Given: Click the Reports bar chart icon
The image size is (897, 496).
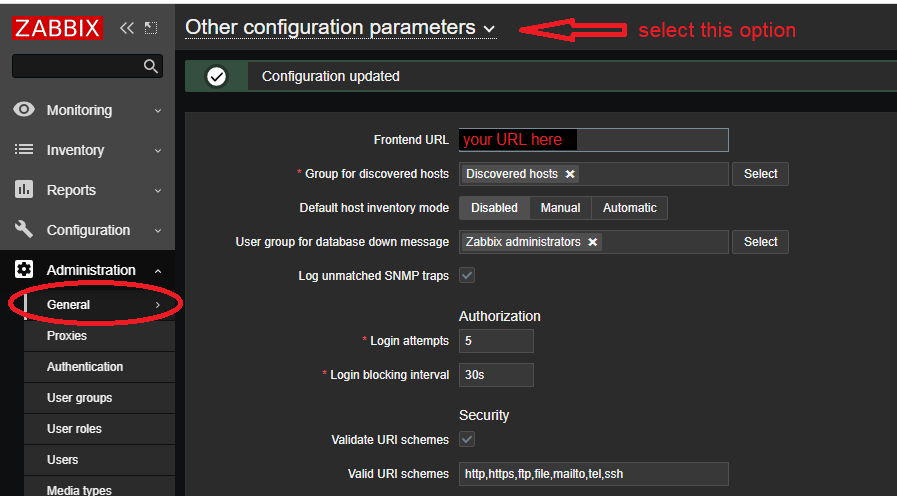Looking at the screenshot, I should tap(24, 190).
